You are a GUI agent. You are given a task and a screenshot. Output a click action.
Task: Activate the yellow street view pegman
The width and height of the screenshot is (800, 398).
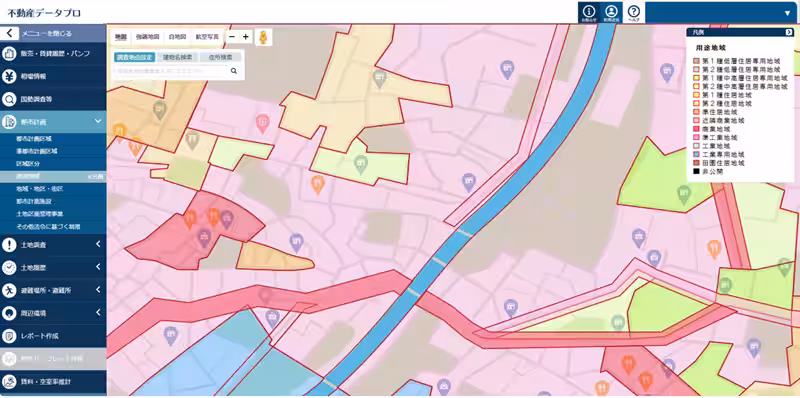click(263, 37)
